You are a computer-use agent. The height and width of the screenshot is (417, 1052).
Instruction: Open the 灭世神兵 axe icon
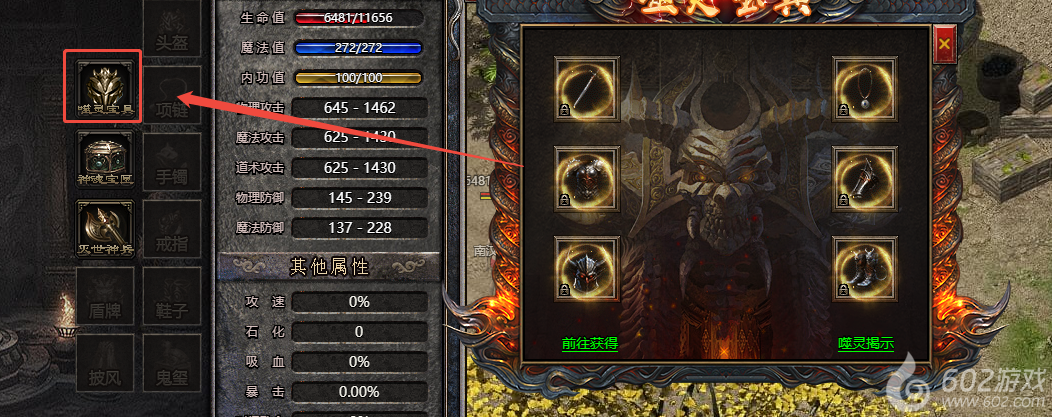click(105, 229)
